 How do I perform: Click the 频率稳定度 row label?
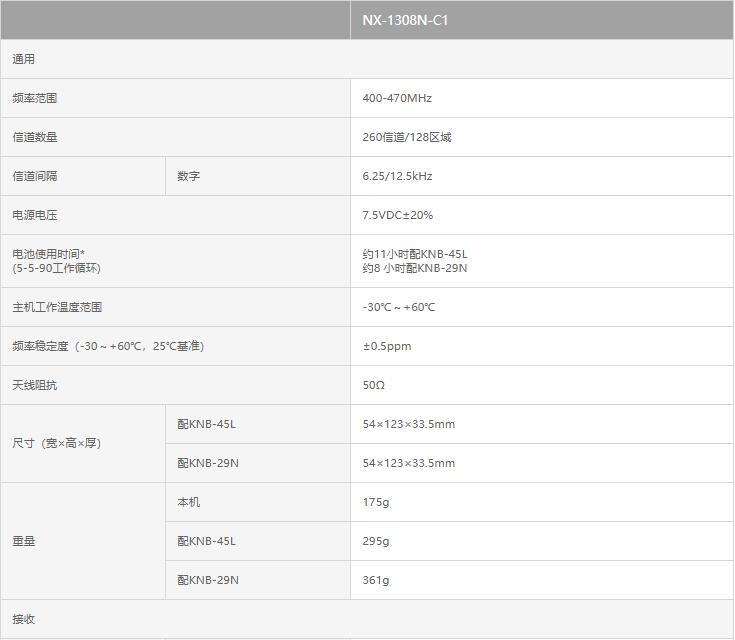[x=108, y=346]
